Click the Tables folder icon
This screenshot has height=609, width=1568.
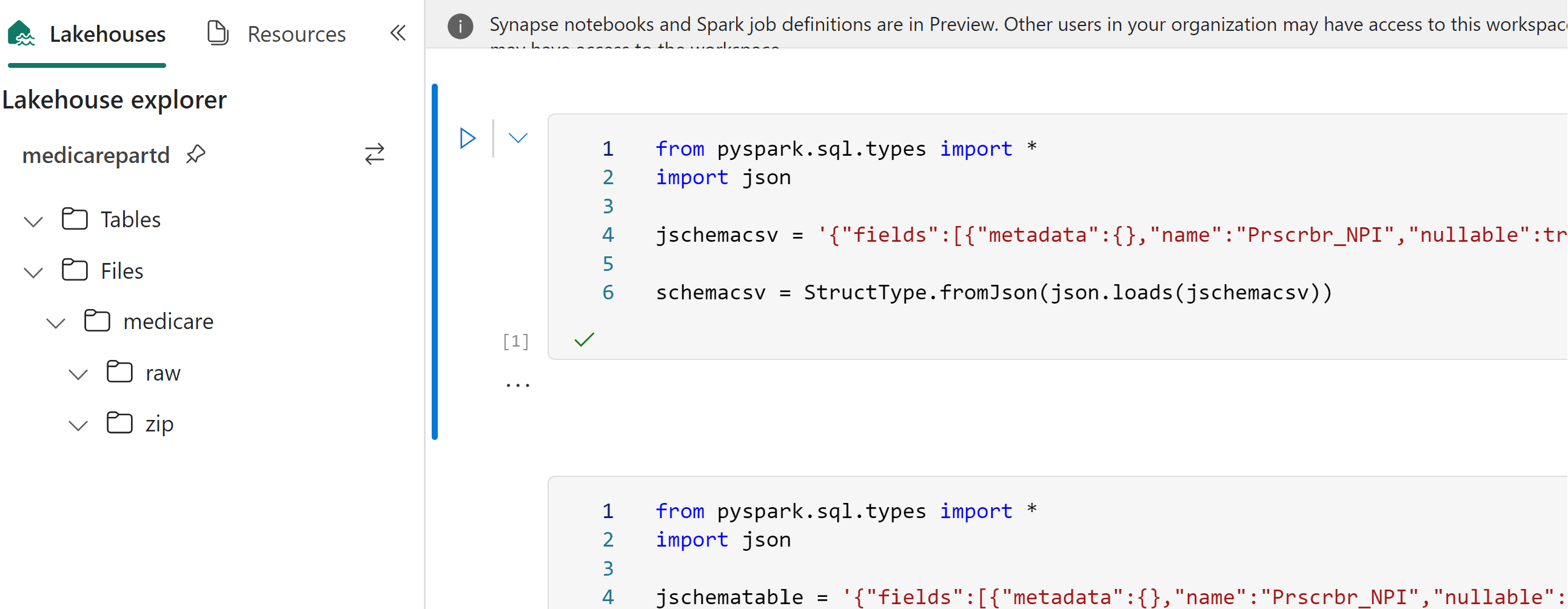click(x=75, y=219)
